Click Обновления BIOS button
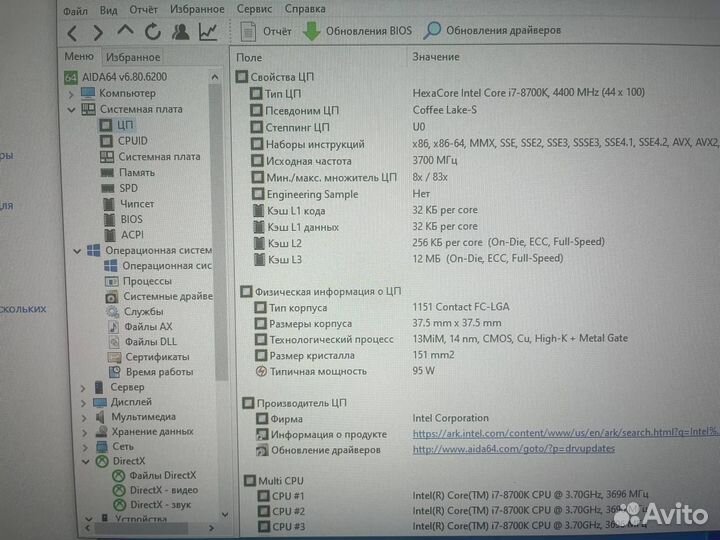Viewport: 720px width, 540px height. point(357,31)
